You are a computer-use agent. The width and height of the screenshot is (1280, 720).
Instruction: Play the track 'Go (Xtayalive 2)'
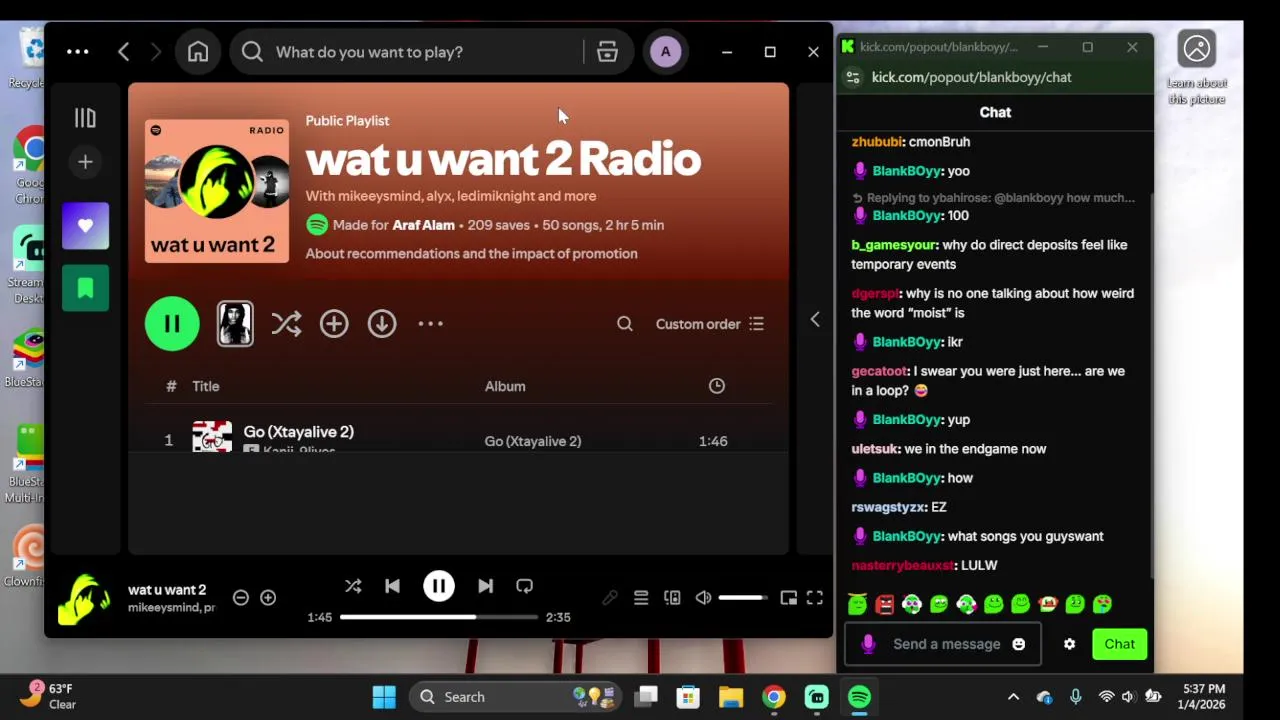(x=298, y=432)
